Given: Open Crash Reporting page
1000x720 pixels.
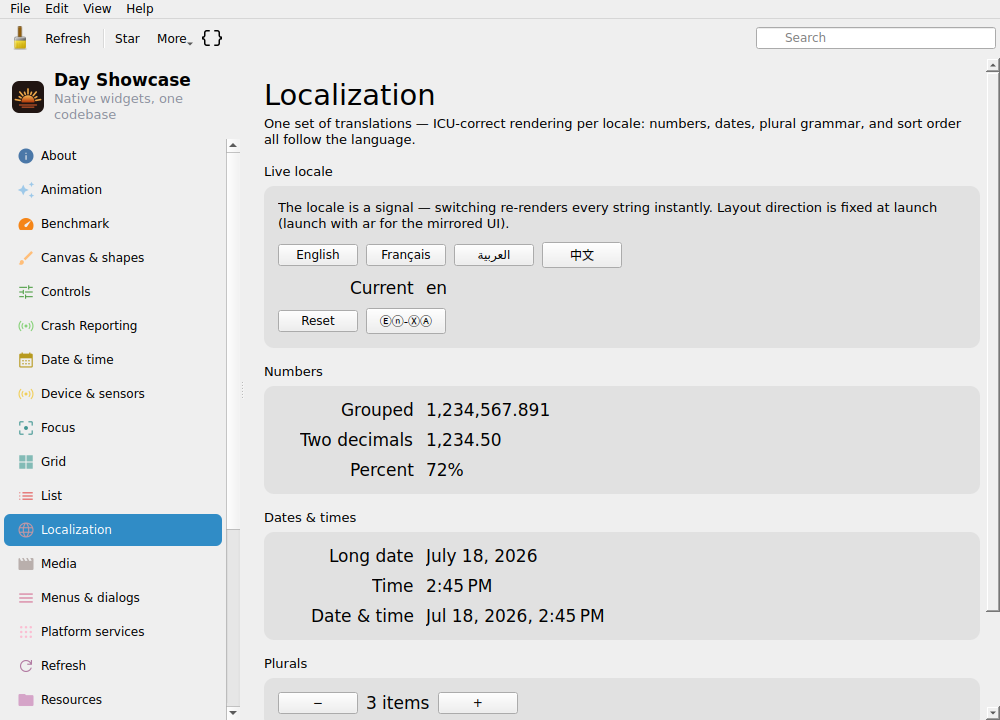Looking at the screenshot, I should (113, 326).
